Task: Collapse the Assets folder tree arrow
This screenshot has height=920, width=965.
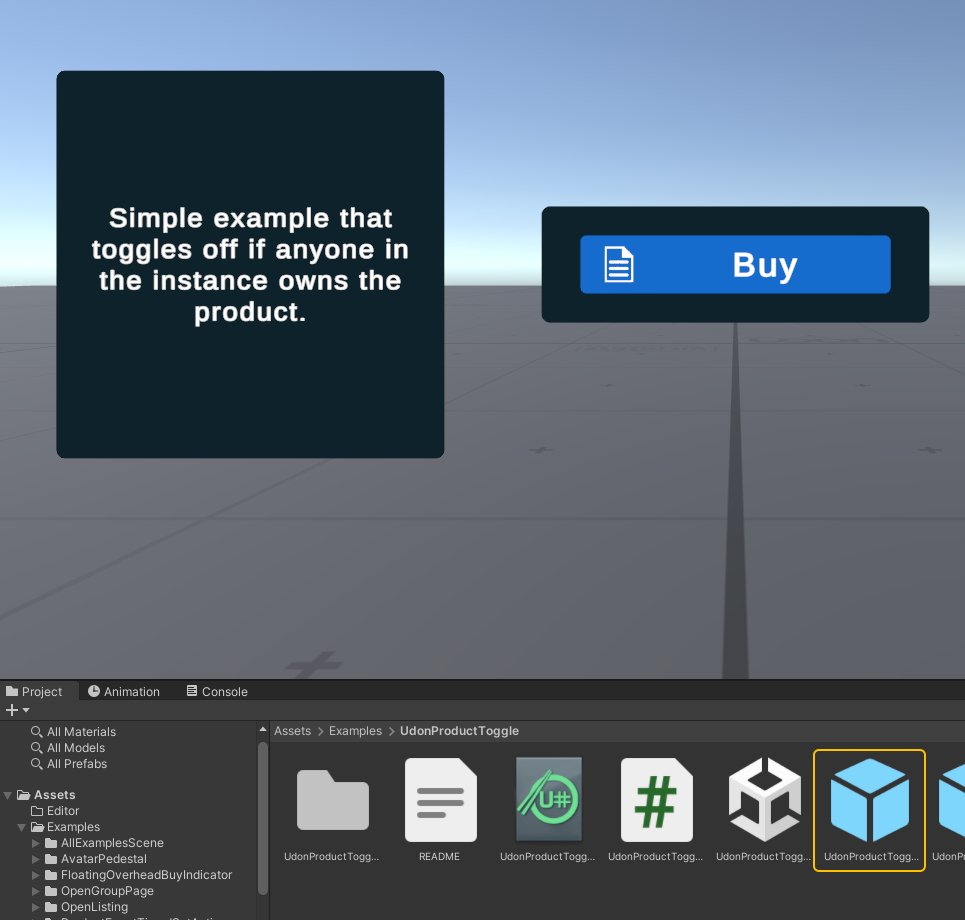Action: coord(7,795)
